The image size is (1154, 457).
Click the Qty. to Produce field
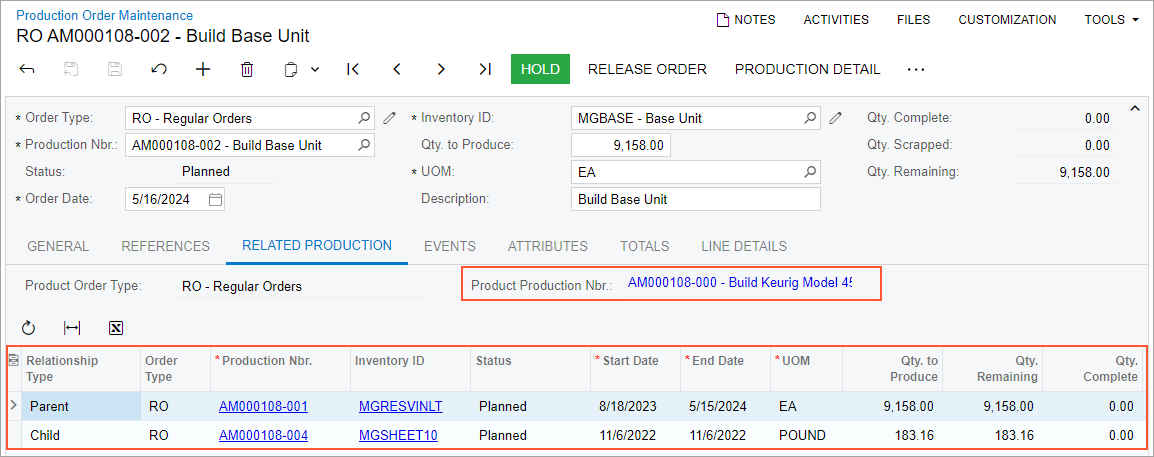(x=621, y=145)
